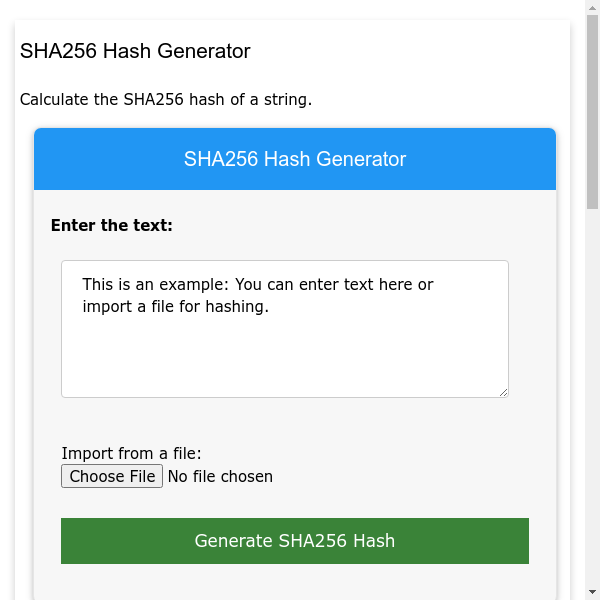Screen dimensions: 600x600
Task: Click the Generate SHA256 Hash button
Action: coord(294,541)
